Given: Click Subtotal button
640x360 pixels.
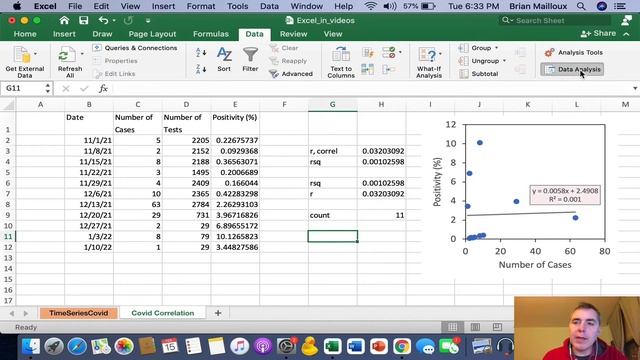Looking at the screenshot, I should [x=478, y=74].
